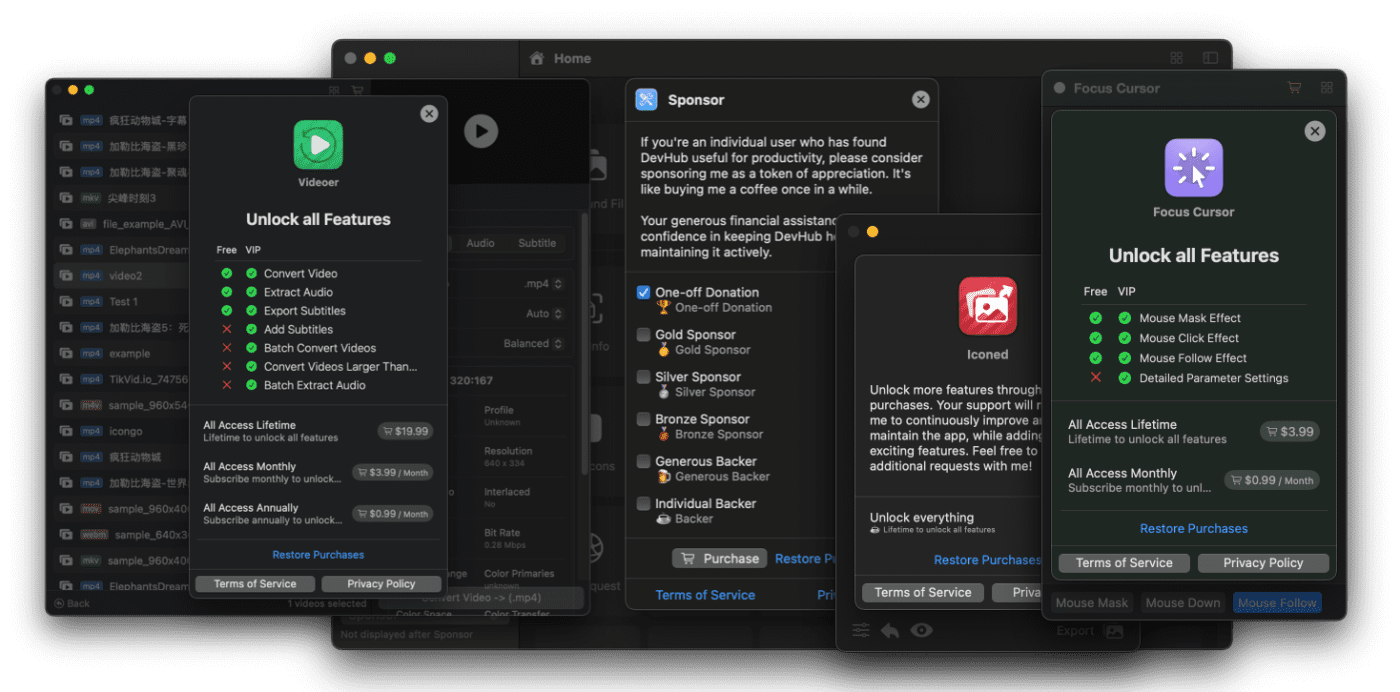Image resolution: width=1400 pixels, height=692 pixels.
Task: Toggle the eye preview icon in Iconed toolbar
Action: click(921, 630)
